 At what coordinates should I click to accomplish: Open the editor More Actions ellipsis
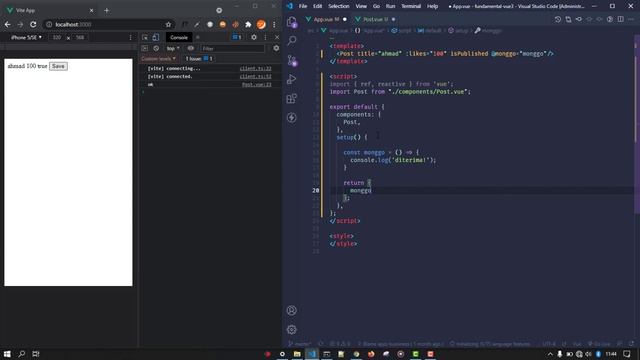[x=631, y=19]
